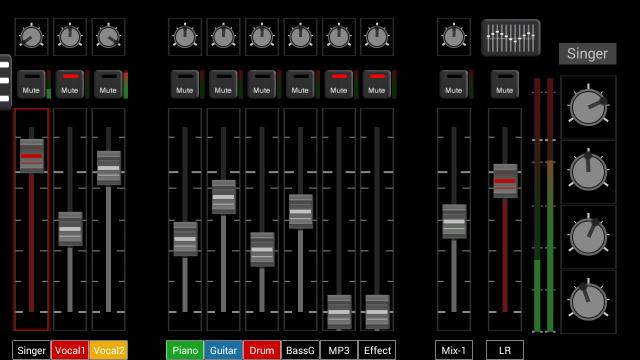This screenshot has height=360, width=640.
Task: Click the knob above the Piano channel
Action: pyautogui.click(x=185, y=37)
